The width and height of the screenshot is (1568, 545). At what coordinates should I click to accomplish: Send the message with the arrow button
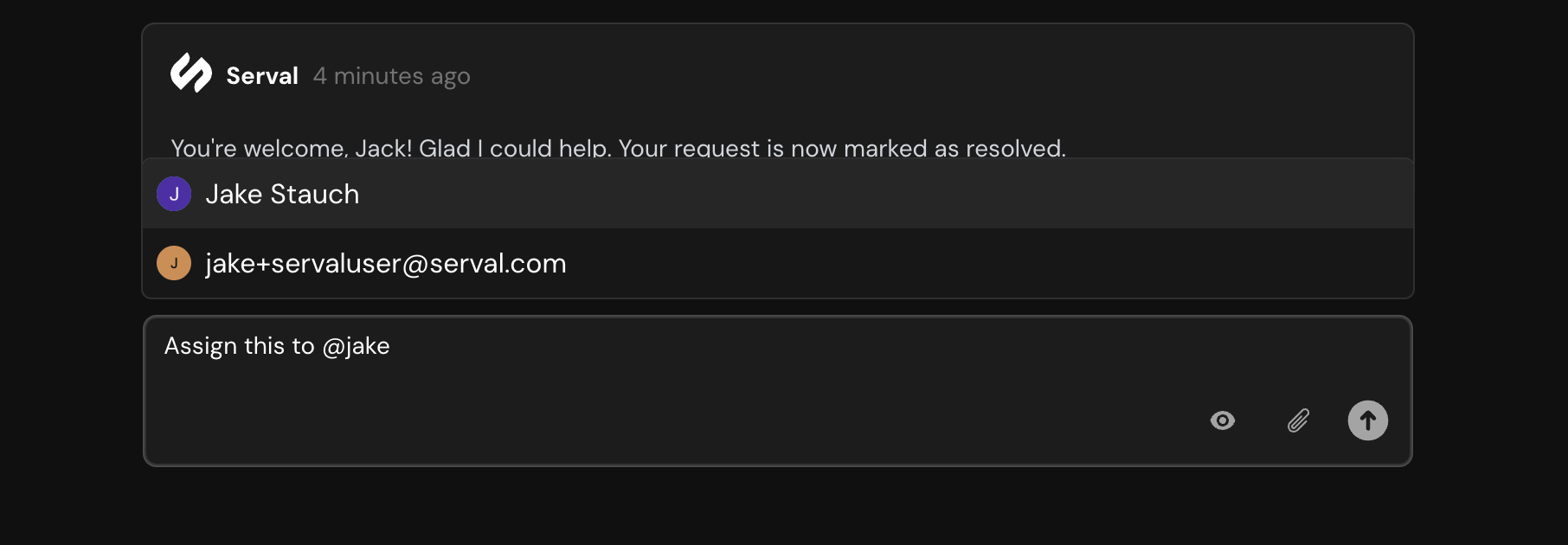(1367, 420)
